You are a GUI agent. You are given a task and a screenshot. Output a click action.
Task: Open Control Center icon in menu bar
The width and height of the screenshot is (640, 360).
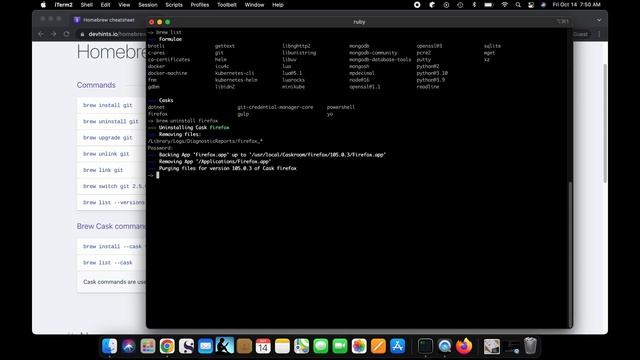531,5
